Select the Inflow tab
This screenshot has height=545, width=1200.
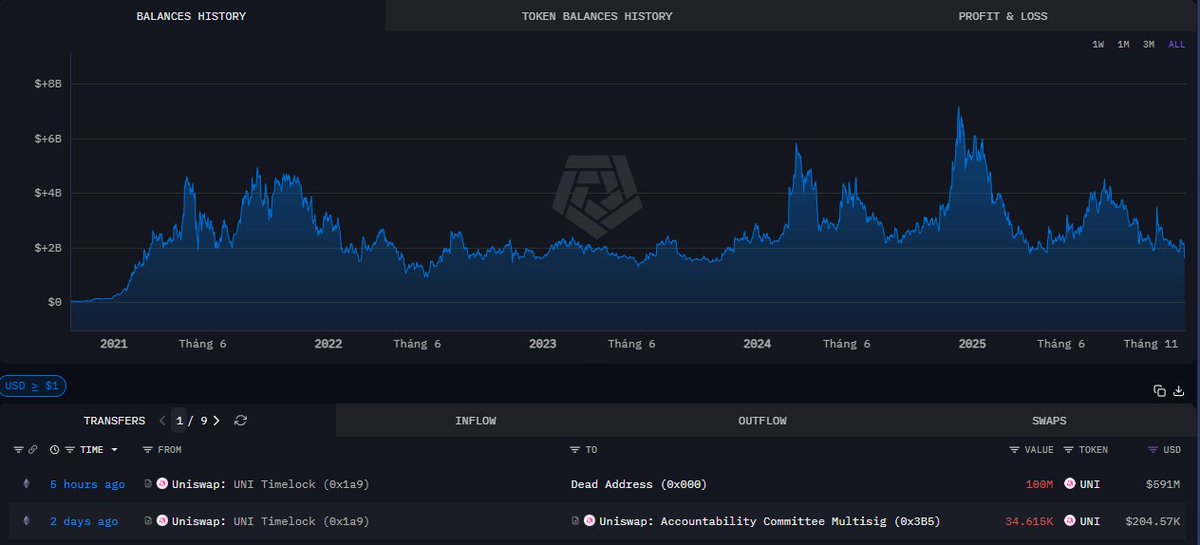pyautogui.click(x=476, y=421)
